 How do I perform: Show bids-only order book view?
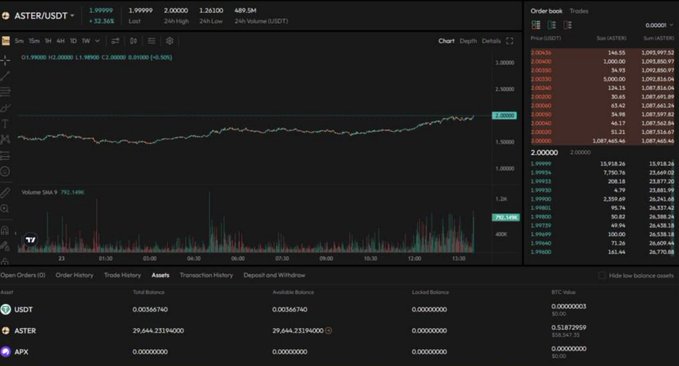point(552,25)
